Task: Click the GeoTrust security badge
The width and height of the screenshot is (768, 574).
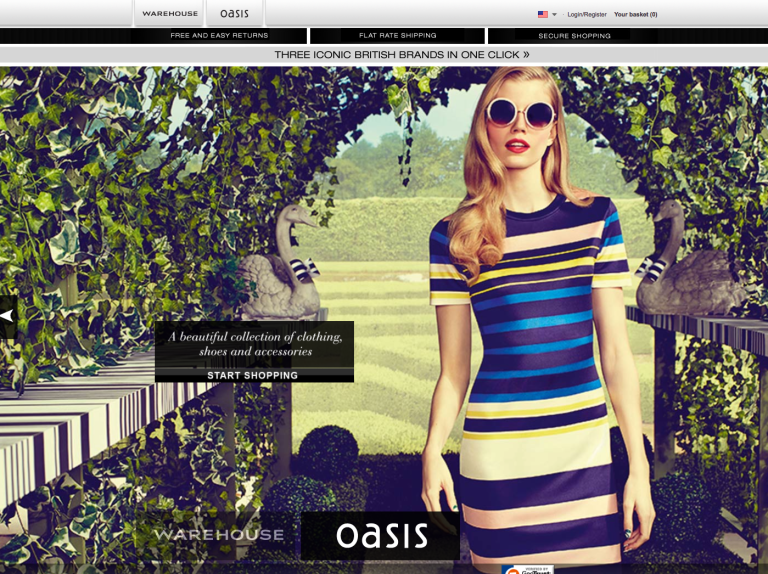Action: click(527, 569)
